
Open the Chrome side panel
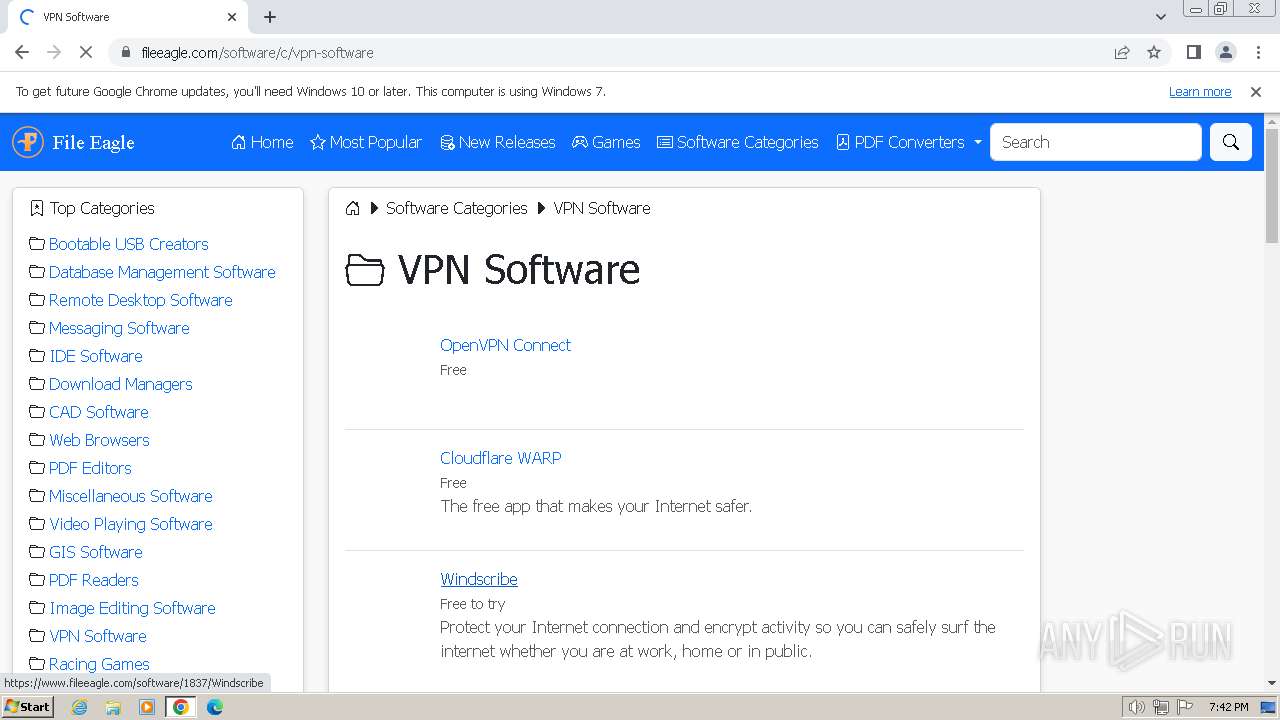coord(1194,52)
